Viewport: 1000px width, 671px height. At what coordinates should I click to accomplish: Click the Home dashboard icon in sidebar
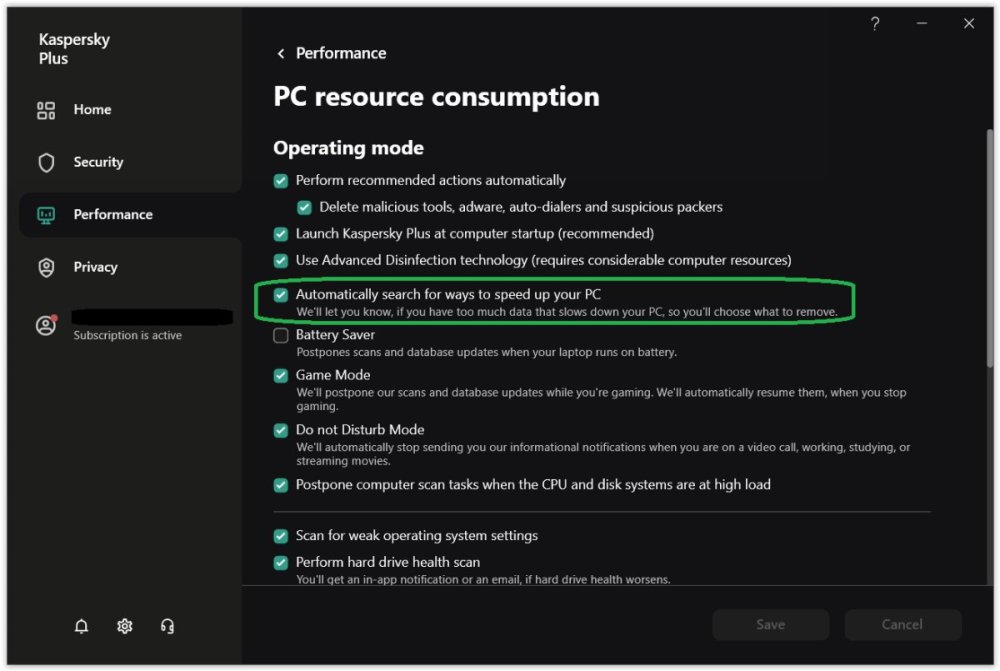click(46, 110)
